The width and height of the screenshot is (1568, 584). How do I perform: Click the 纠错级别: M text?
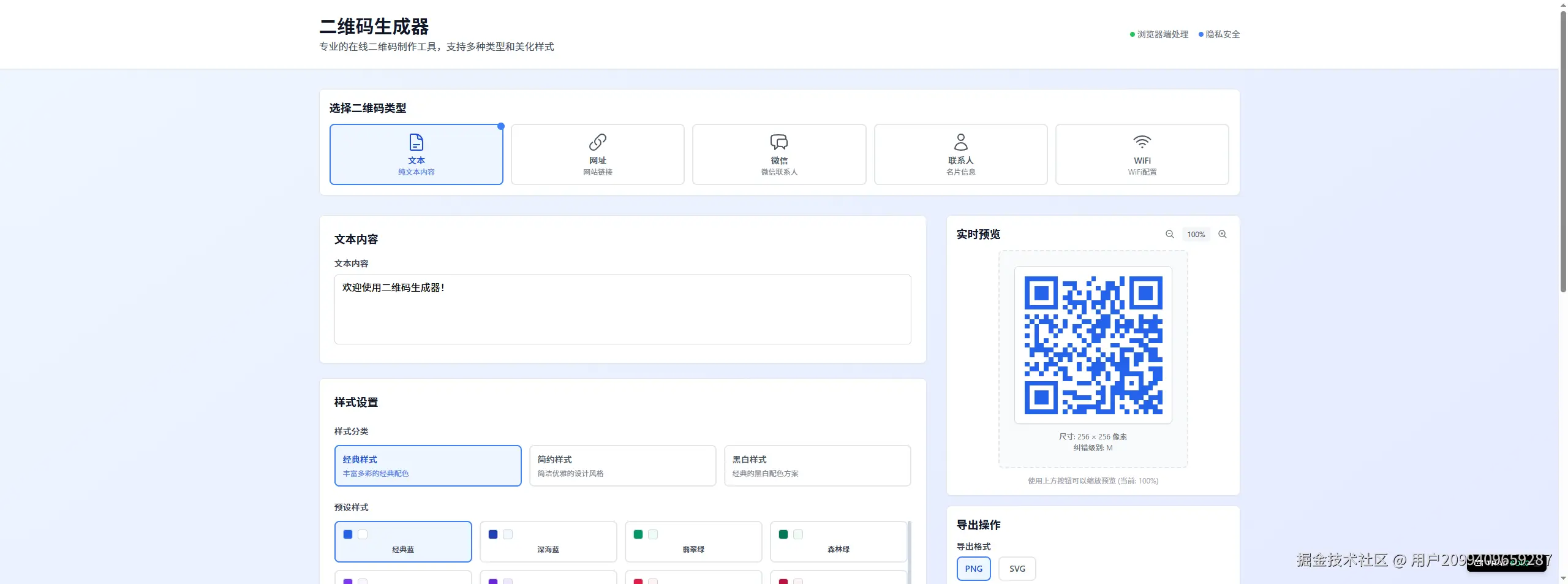1093,448
